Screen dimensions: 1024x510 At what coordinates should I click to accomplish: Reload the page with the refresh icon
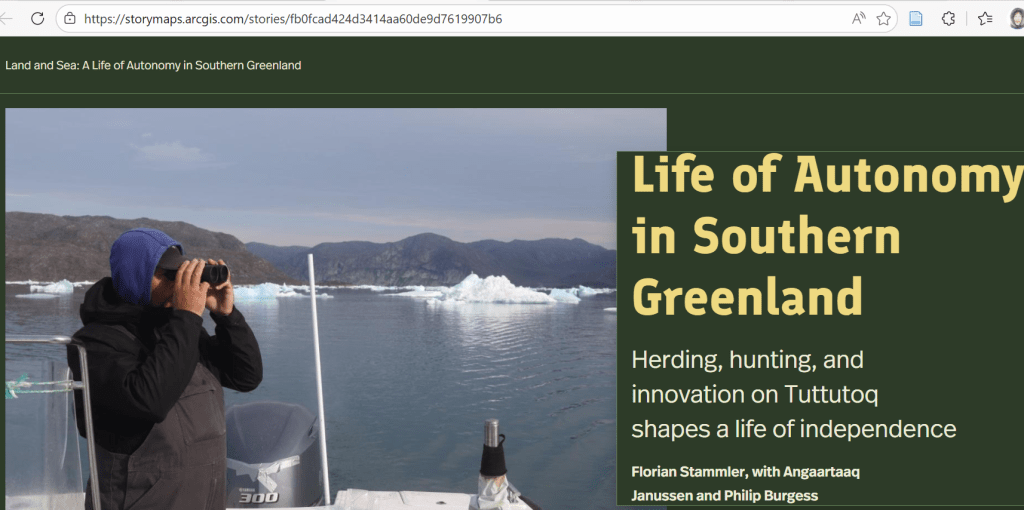37,18
